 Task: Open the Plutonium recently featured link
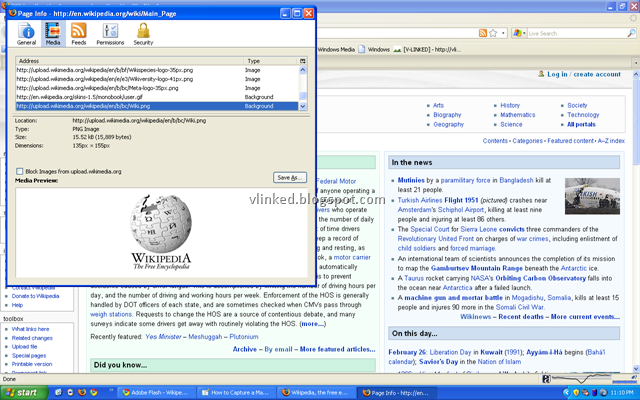tap(244, 337)
